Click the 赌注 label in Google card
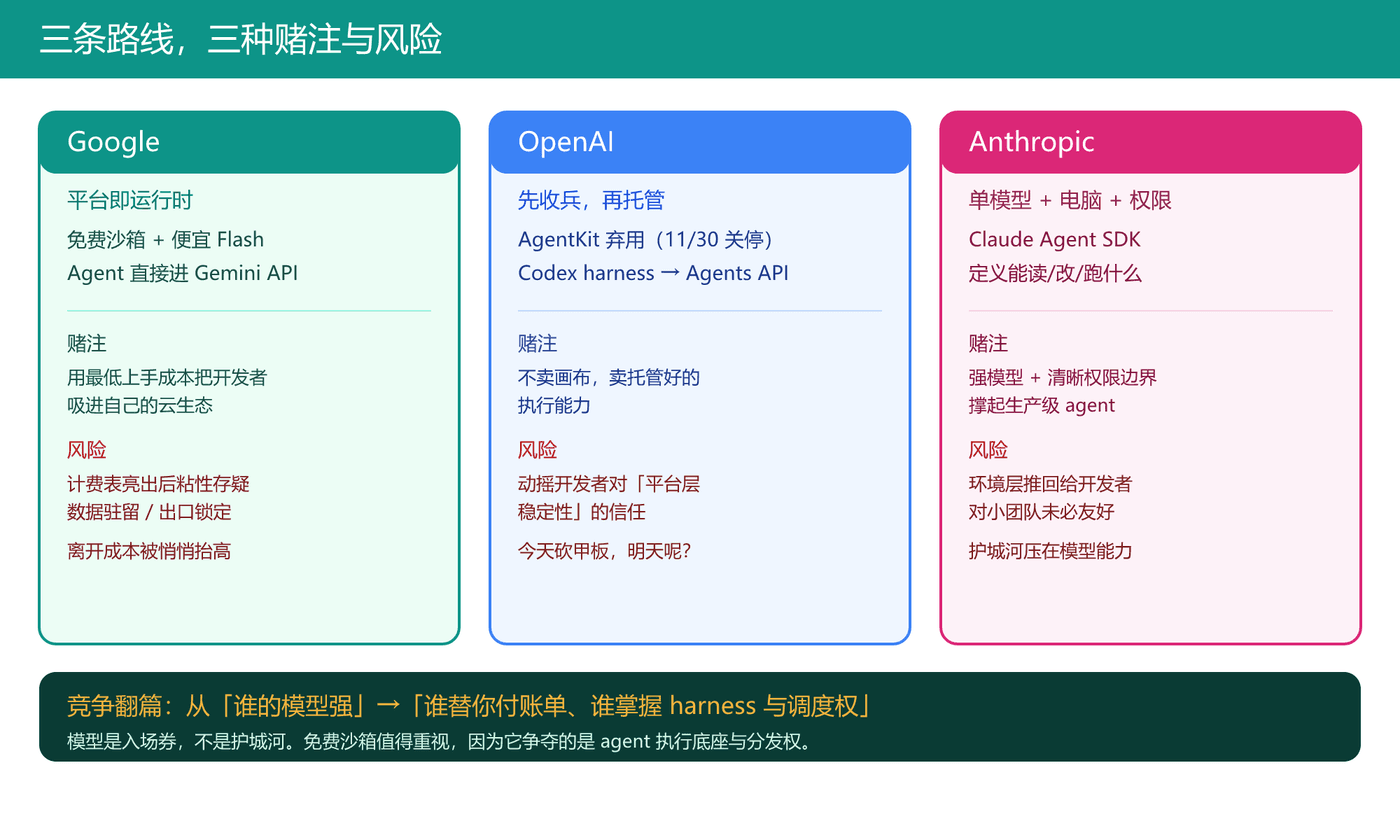 click(x=87, y=344)
